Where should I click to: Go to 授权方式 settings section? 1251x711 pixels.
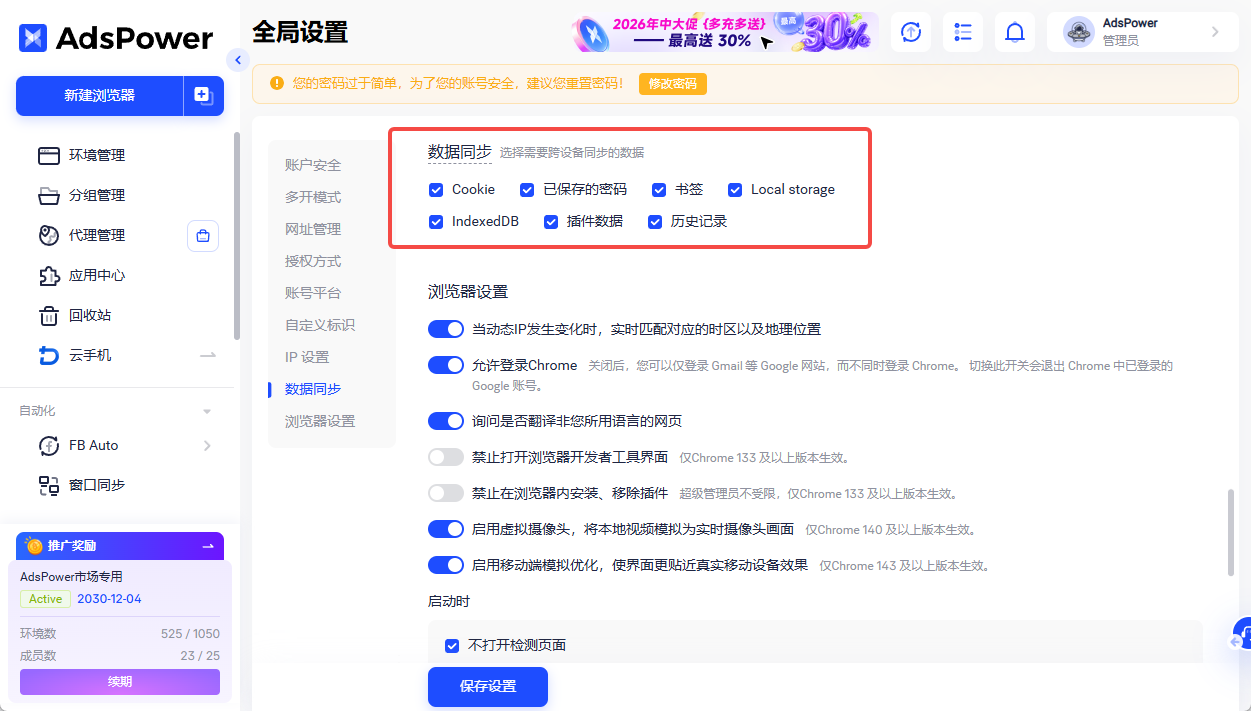pyautogui.click(x=313, y=261)
